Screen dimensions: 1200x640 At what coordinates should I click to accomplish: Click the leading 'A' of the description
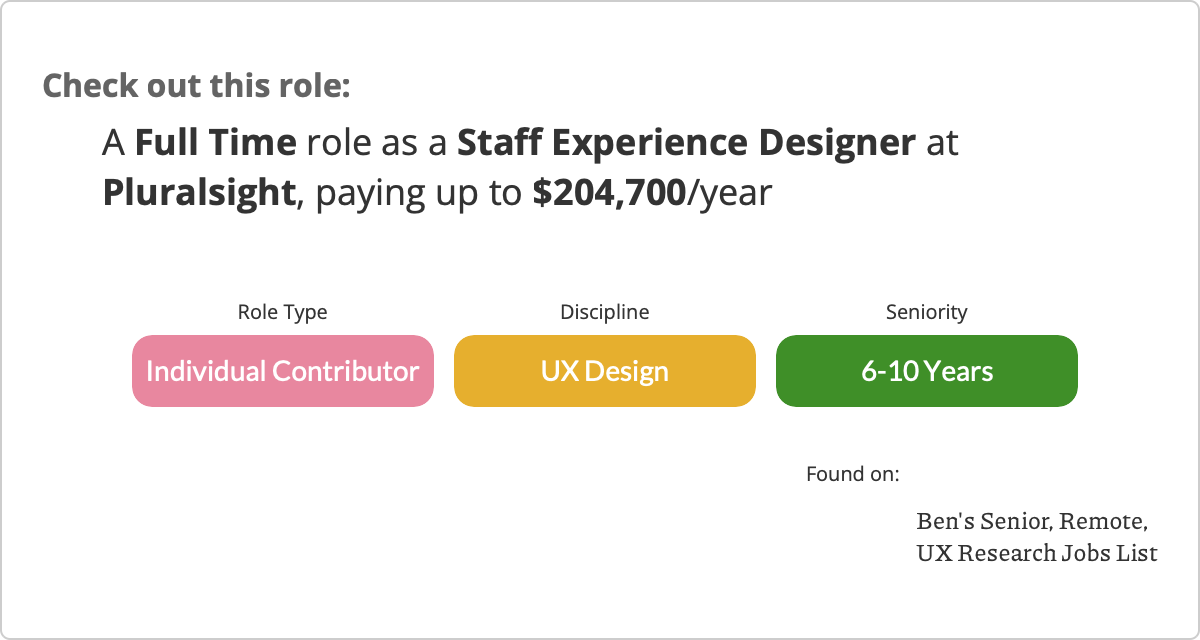coord(113,143)
